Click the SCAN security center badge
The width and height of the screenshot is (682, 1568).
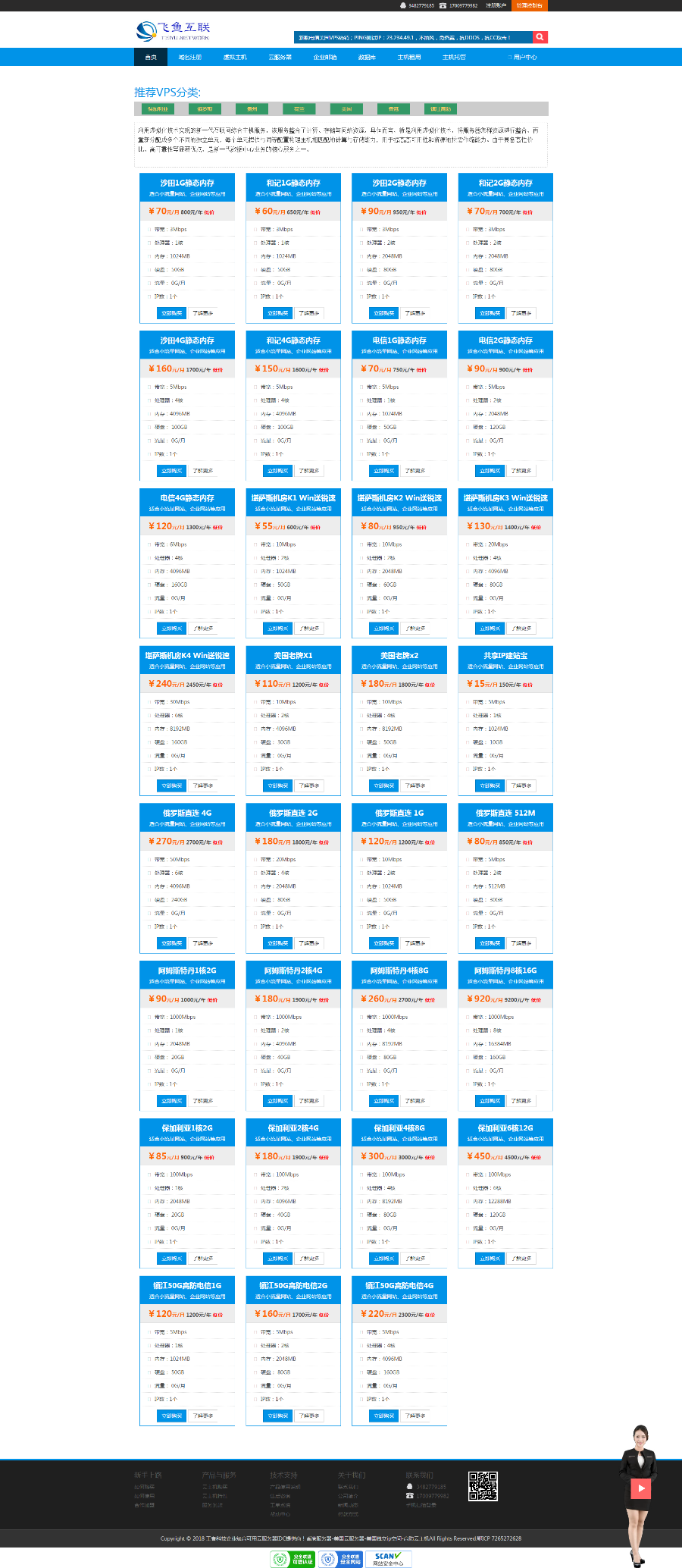(389, 1558)
